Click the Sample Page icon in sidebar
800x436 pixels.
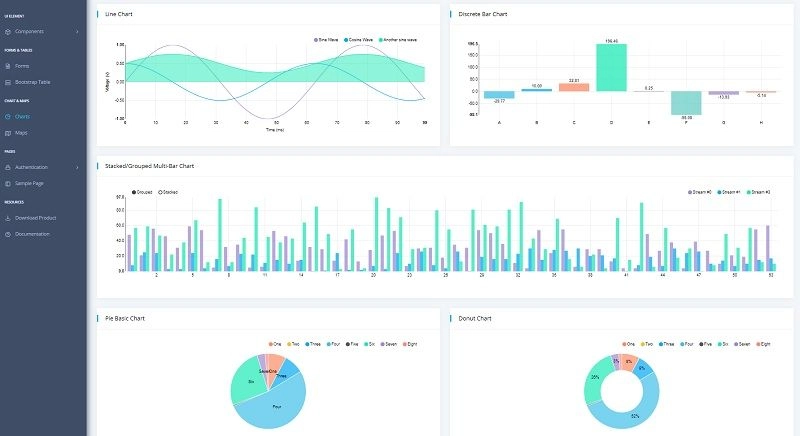(8, 184)
